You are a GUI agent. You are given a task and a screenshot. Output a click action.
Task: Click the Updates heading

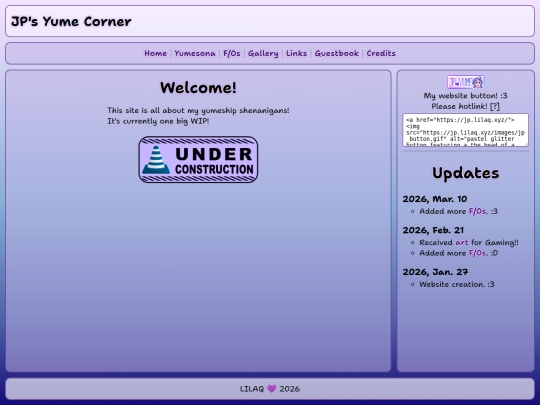point(466,173)
